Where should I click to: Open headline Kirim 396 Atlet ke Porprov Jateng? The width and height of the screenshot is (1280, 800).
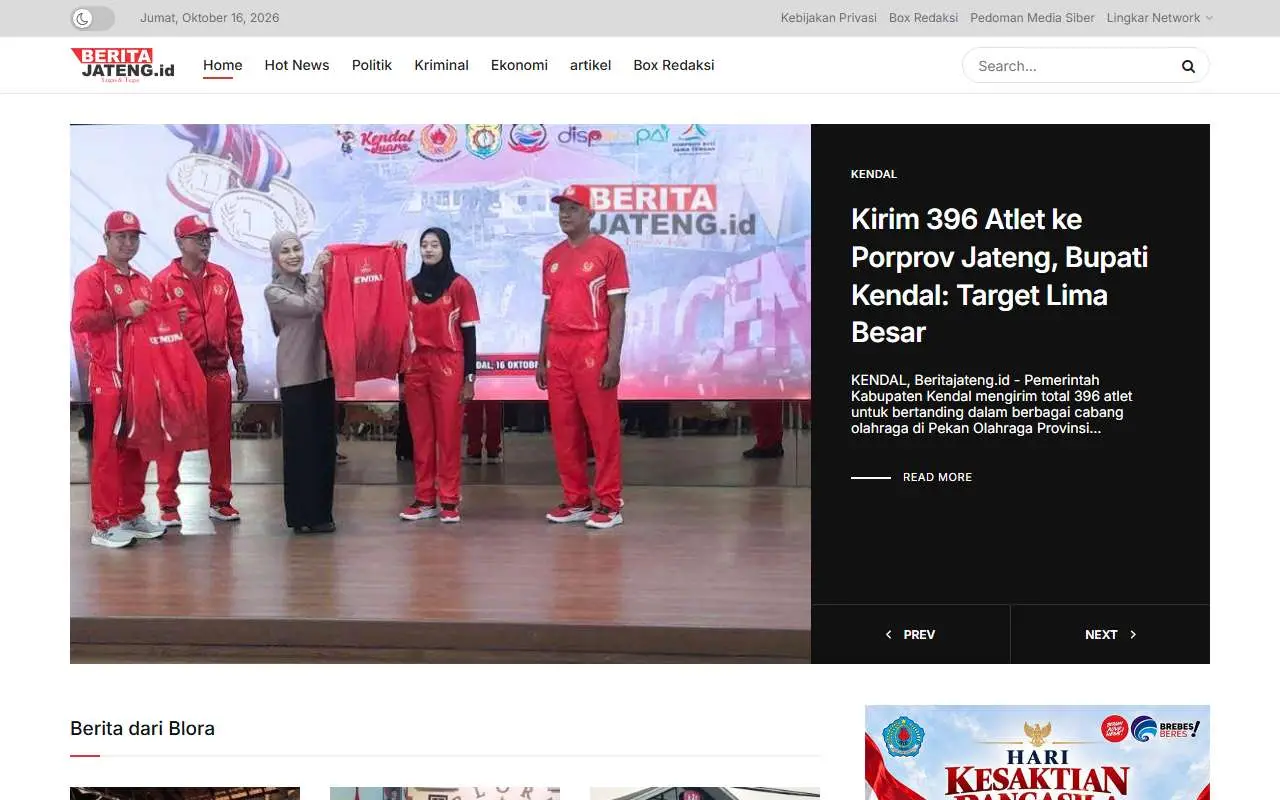999,275
